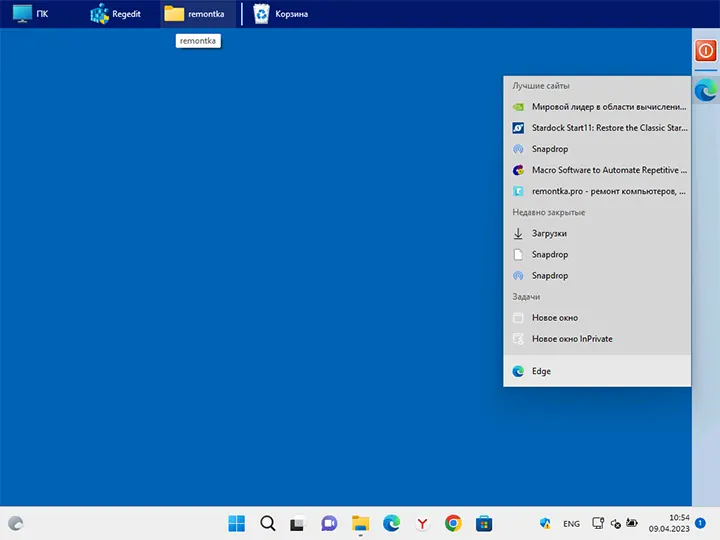This screenshot has width=720, height=540.
Task: Click Edge icon on the right side panel
Action: tap(706, 90)
